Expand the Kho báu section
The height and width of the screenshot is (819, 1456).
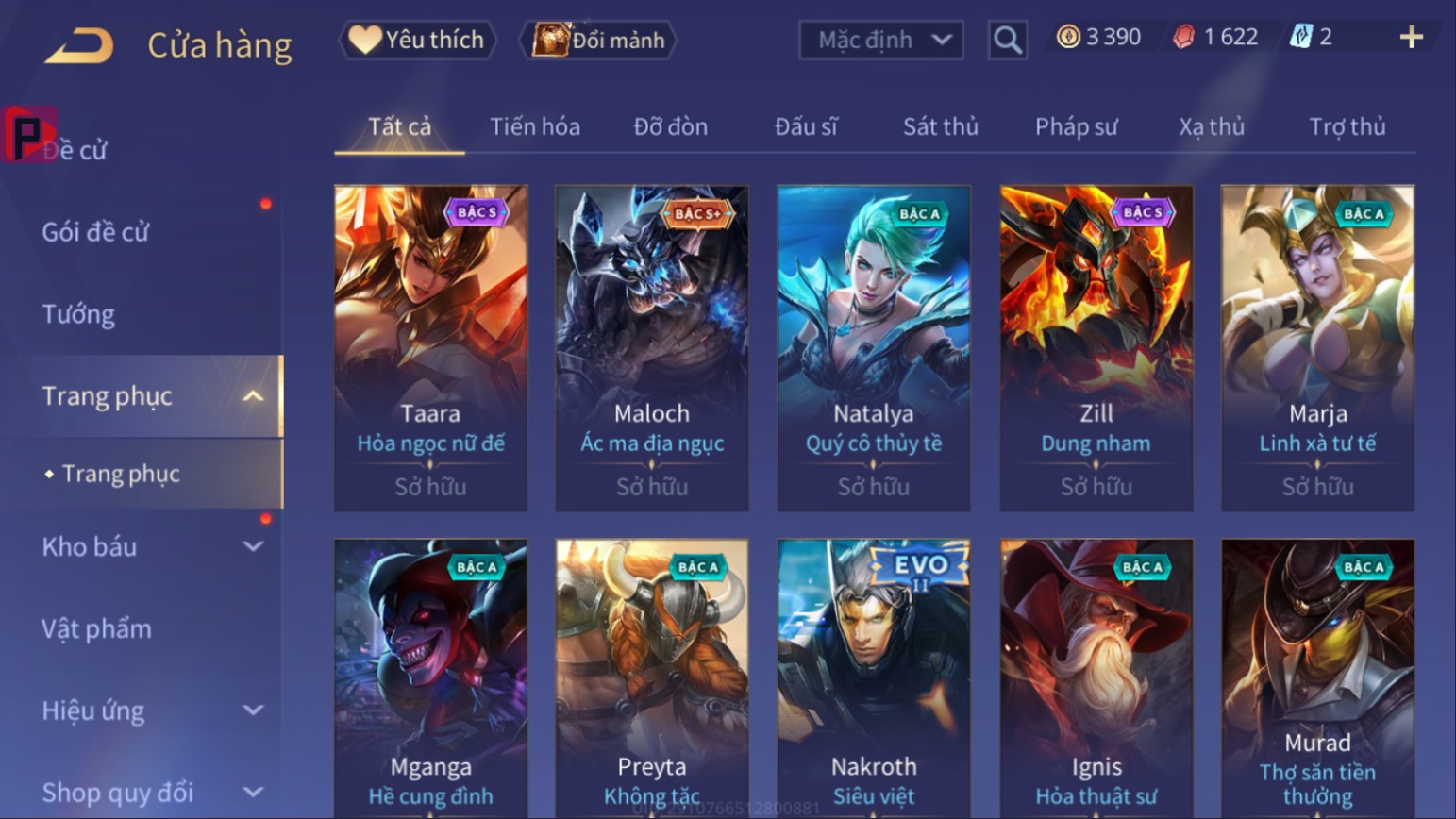point(253,546)
